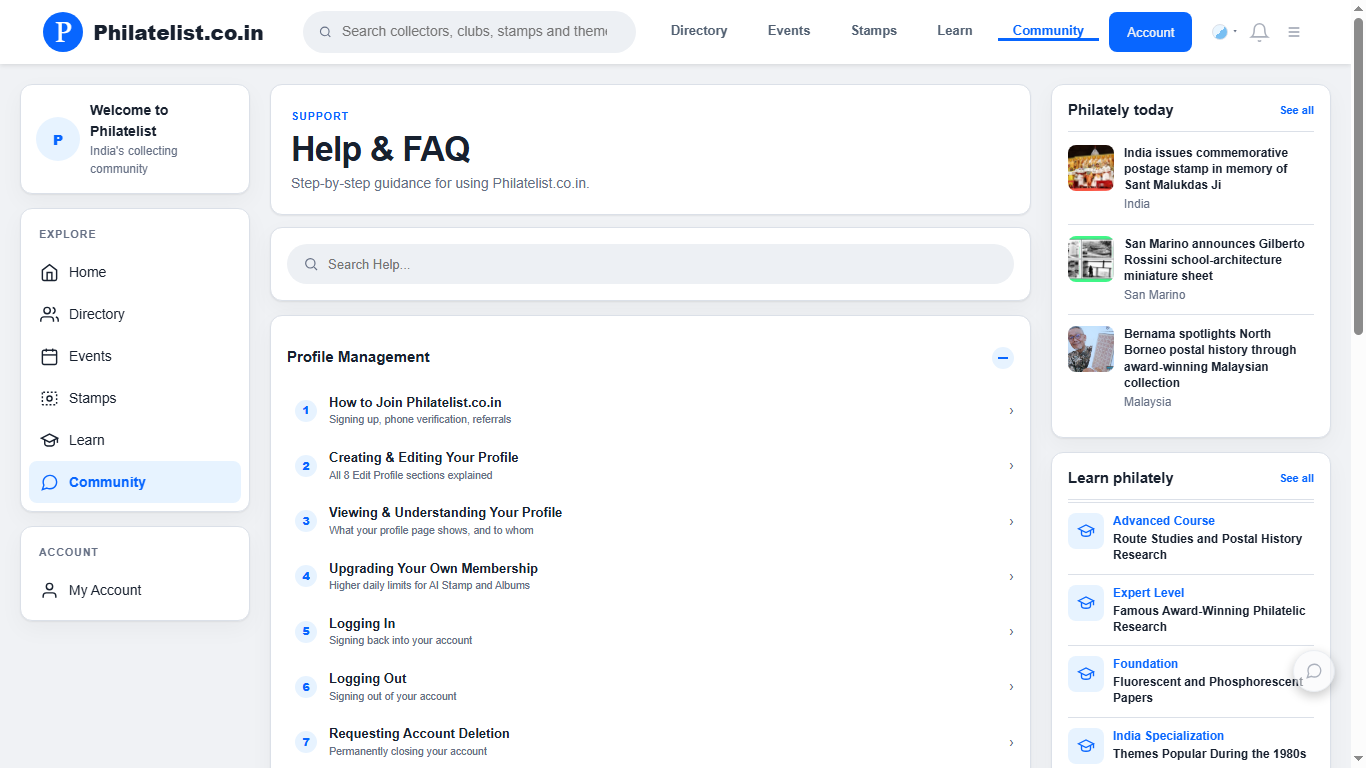Focus the header search collectors field
This screenshot has width=1366, height=768.
469,32
